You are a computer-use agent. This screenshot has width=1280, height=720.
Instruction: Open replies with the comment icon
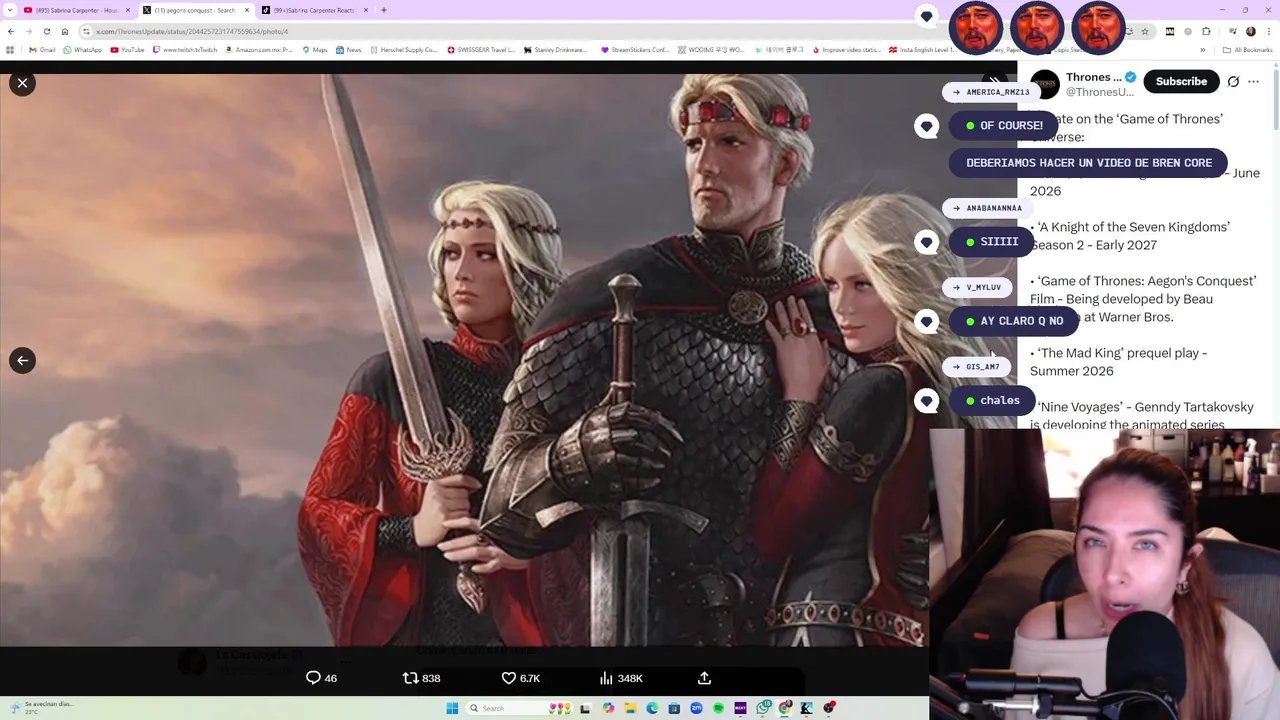click(313, 678)
